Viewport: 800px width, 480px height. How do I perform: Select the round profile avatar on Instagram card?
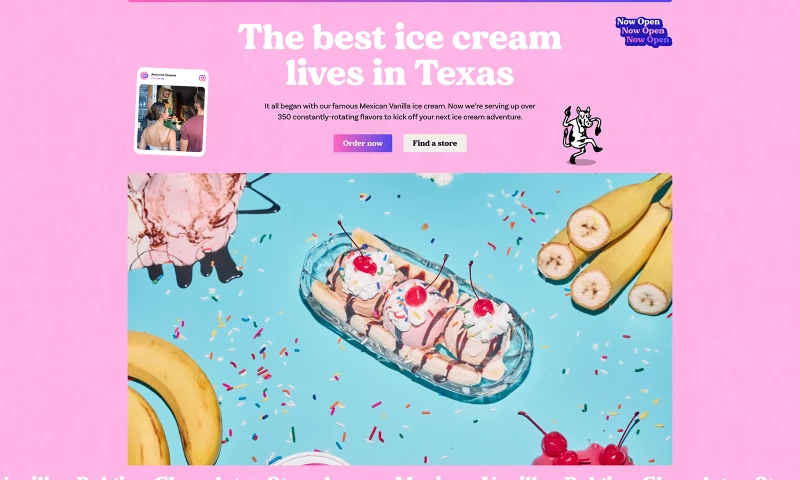[x=144, y=75]
